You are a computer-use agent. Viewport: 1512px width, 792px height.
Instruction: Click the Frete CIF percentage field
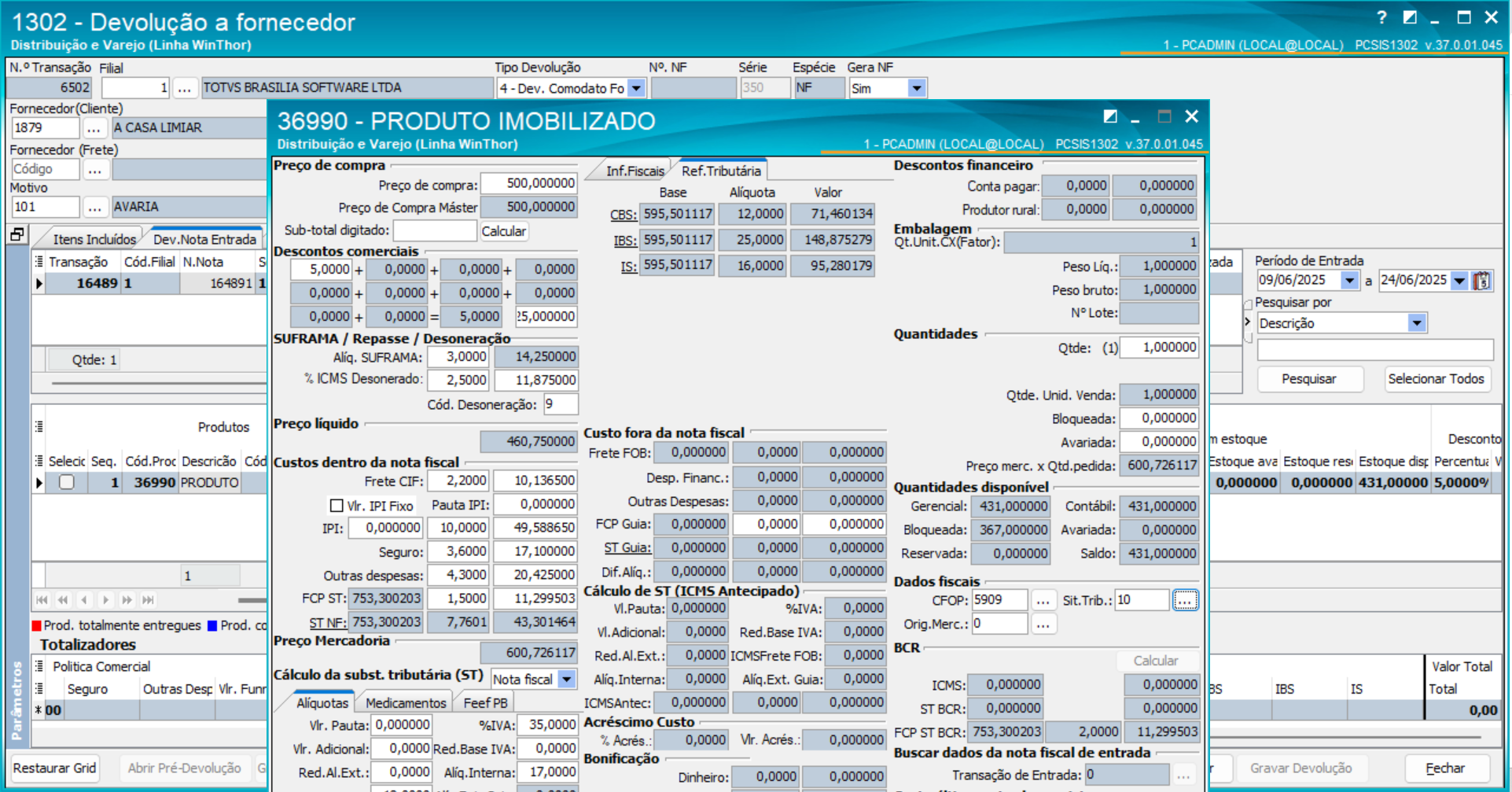click(458, 481)
